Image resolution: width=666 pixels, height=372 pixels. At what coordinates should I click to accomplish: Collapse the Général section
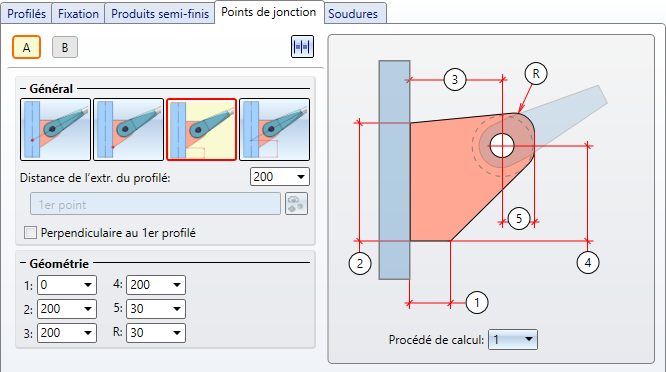pos(23,89)
